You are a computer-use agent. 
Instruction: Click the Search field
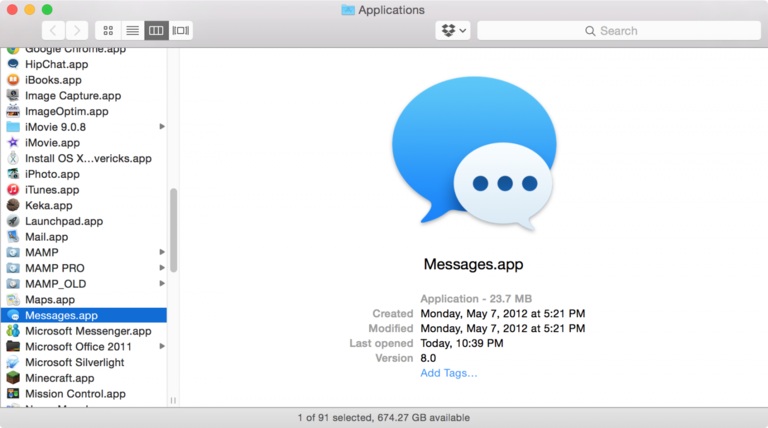point(619,30)
